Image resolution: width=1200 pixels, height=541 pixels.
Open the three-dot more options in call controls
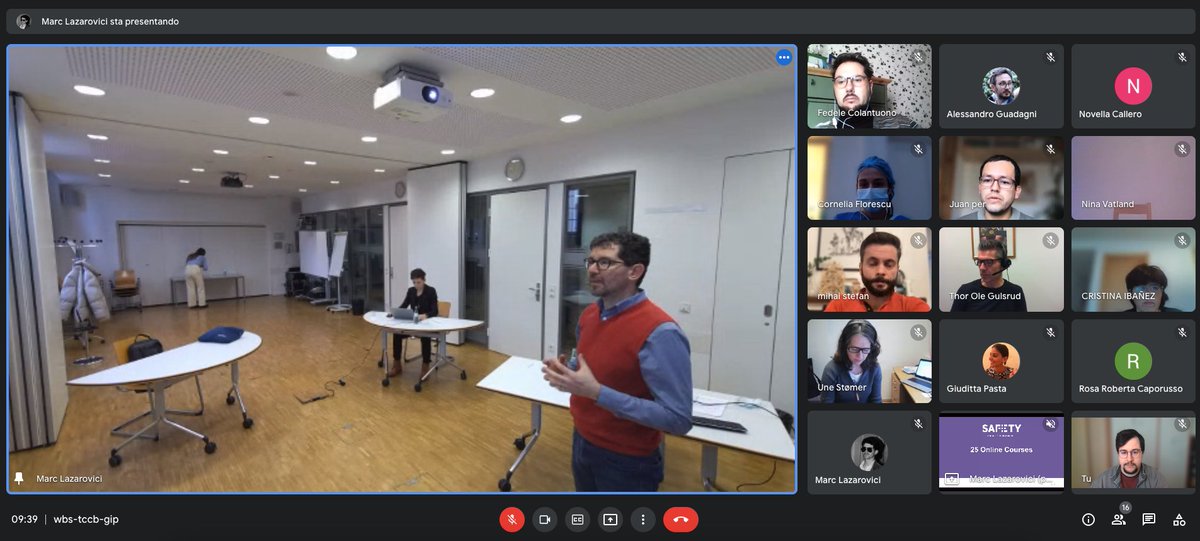(643, 519)
